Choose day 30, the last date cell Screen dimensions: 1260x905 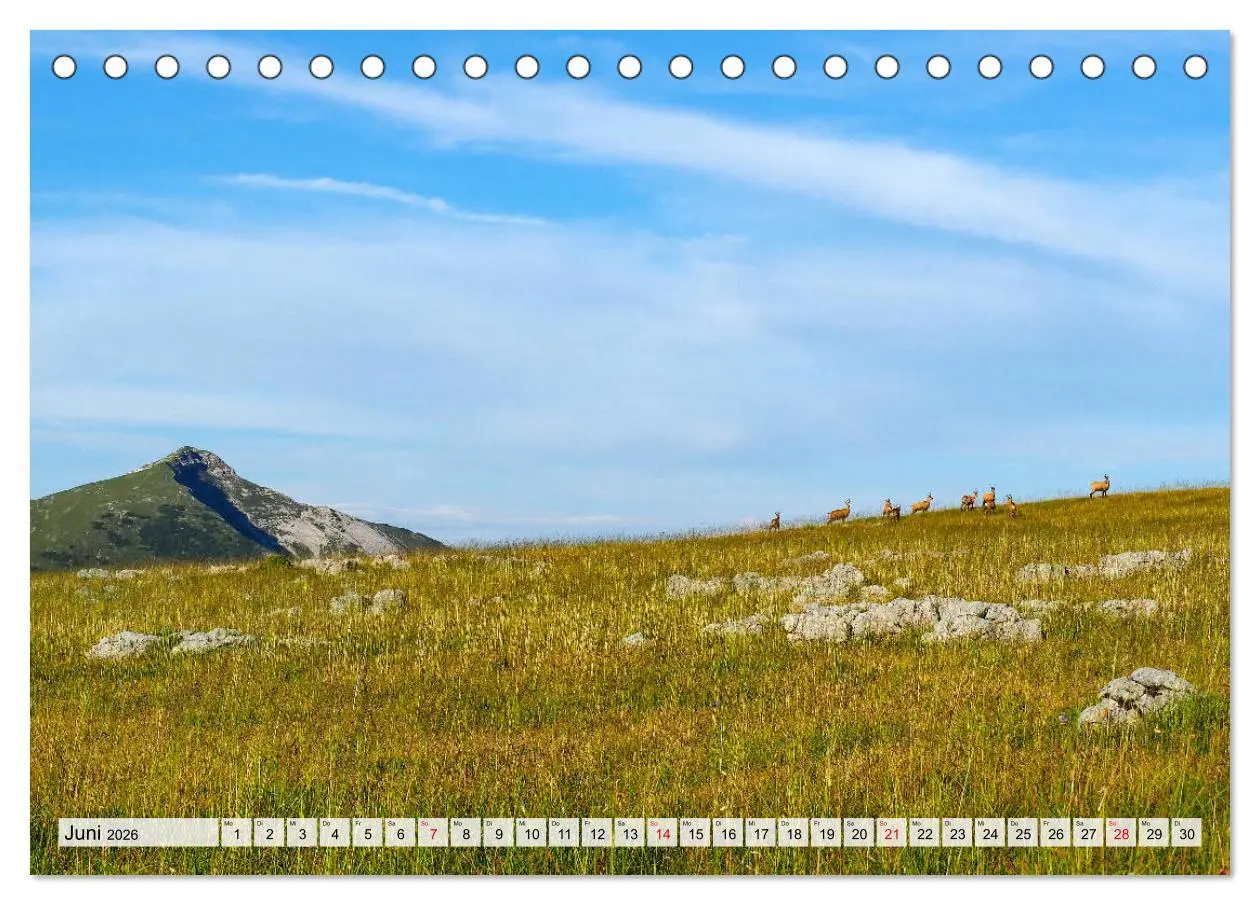[x=1187, y=833]
